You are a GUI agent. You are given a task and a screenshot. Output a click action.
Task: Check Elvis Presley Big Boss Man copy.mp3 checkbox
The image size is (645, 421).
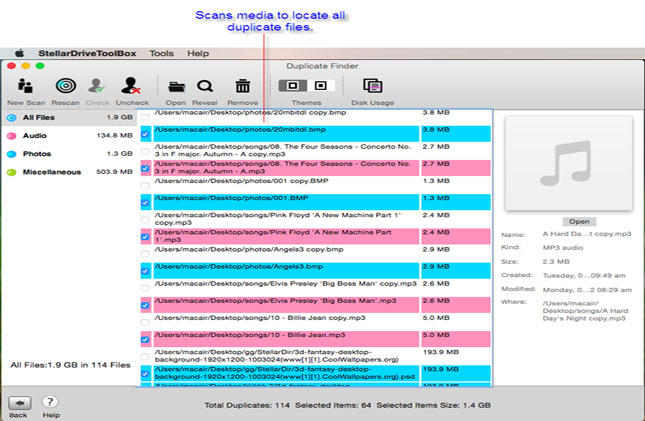[145, 288]
